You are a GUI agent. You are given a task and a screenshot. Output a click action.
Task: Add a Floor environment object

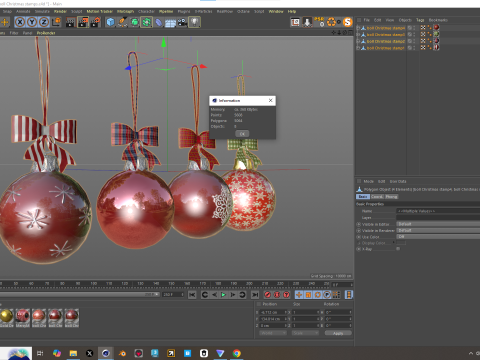[x=170, y=22]
